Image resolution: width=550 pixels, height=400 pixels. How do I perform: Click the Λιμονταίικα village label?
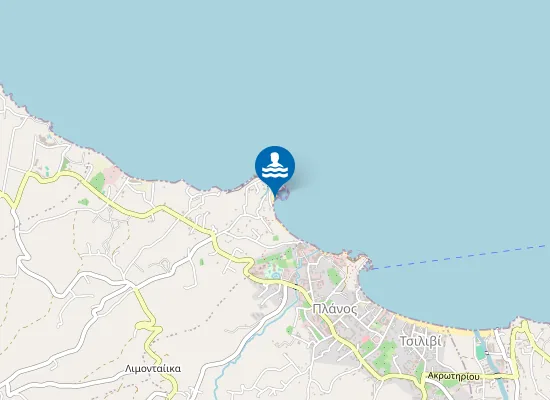pos(153,369)
